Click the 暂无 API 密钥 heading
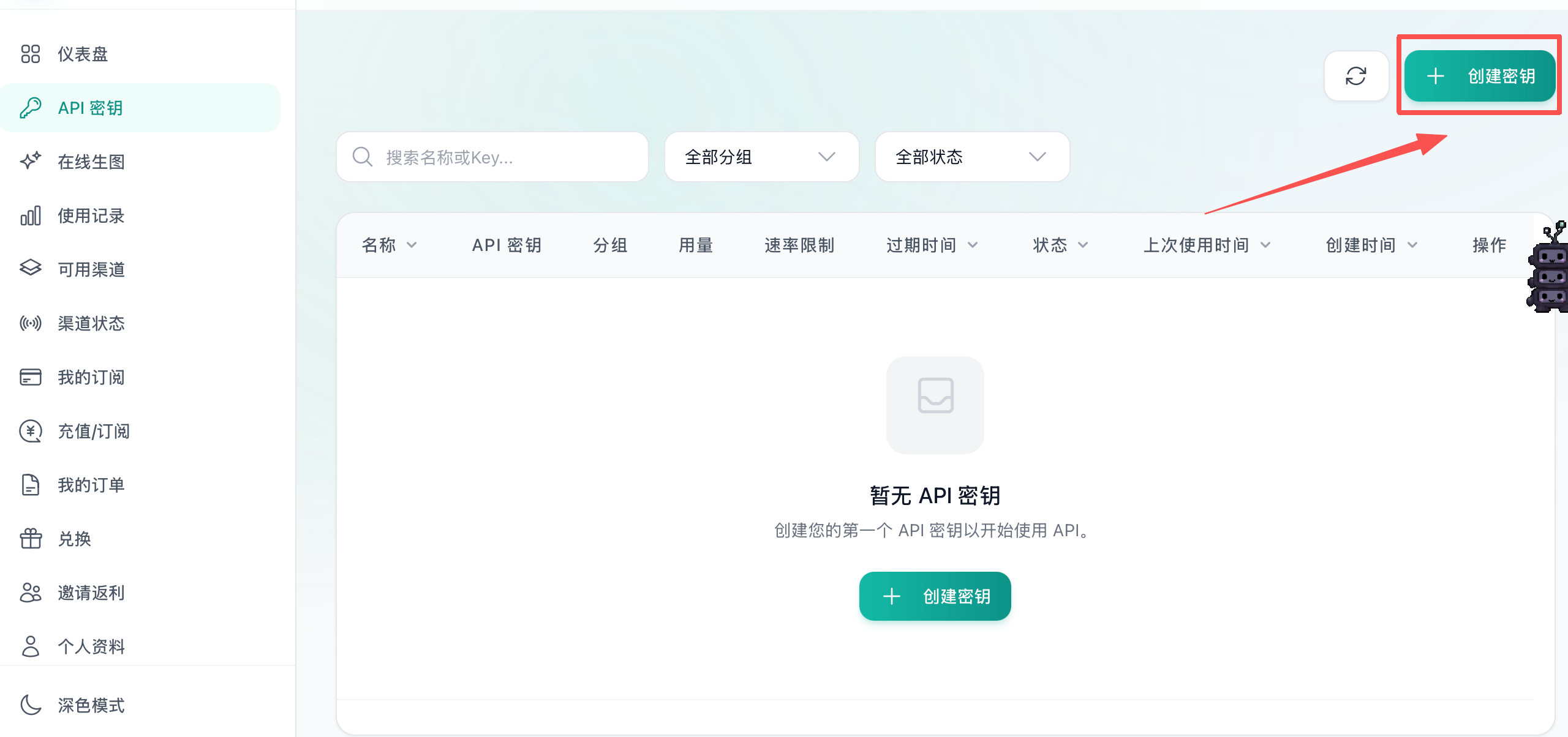This screenshot has height=737, width=1568. [935, 495]
